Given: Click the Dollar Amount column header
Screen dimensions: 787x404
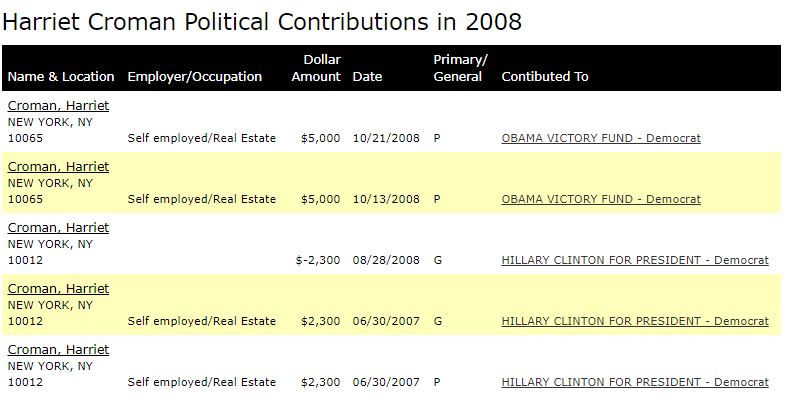Looking at the screenshot, I should click(x=318, y=68).
